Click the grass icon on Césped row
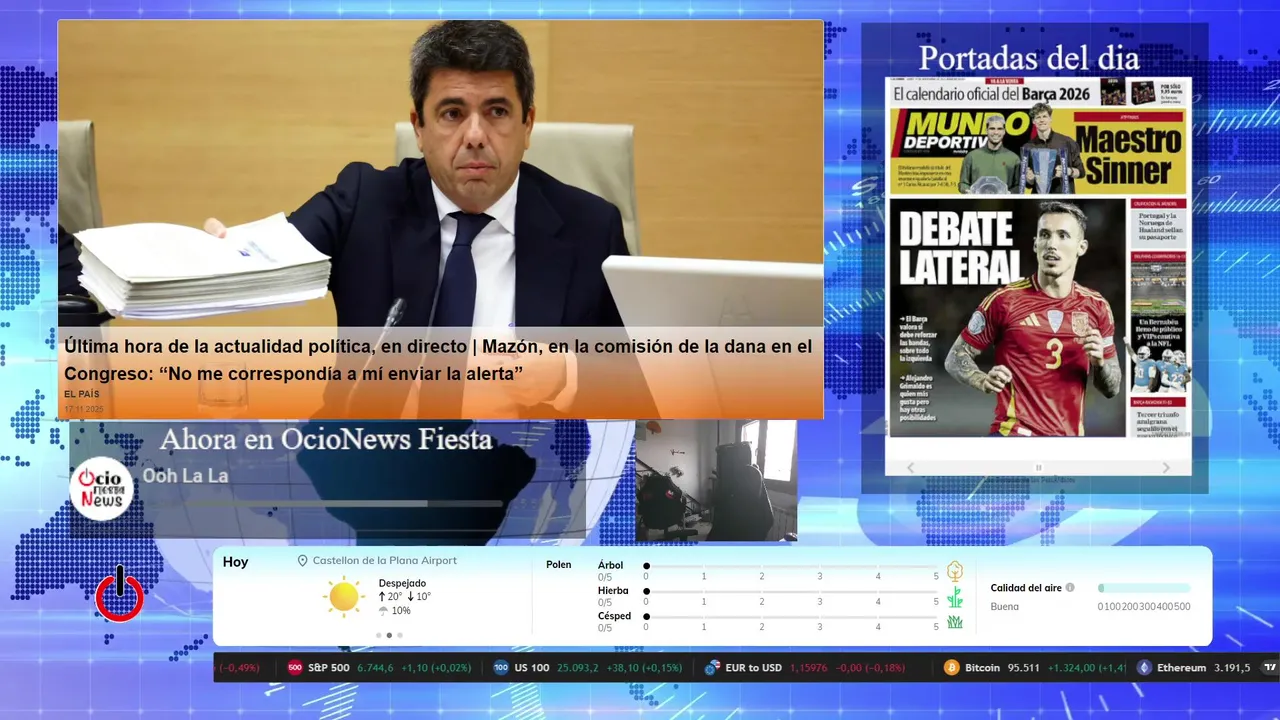 point(955,622)
